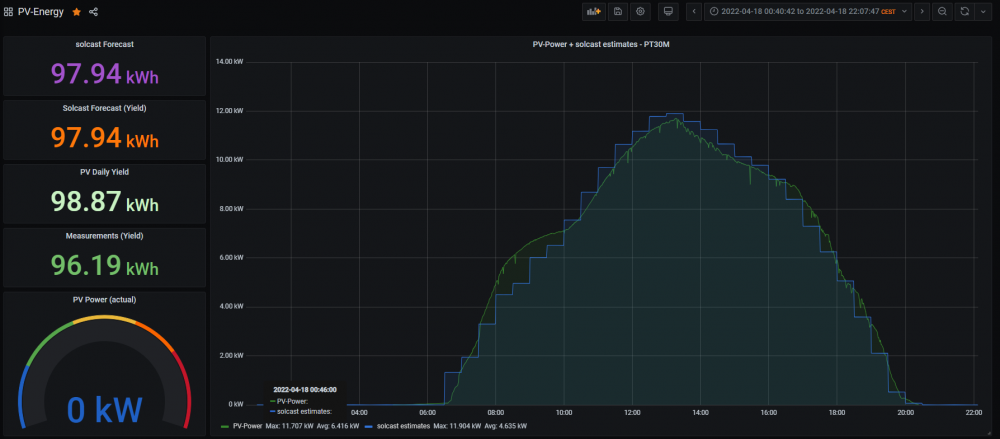Click solcast estimates Avg 4.635 kW value
This screenshot has height=439, width=1000.
[506, 425]
